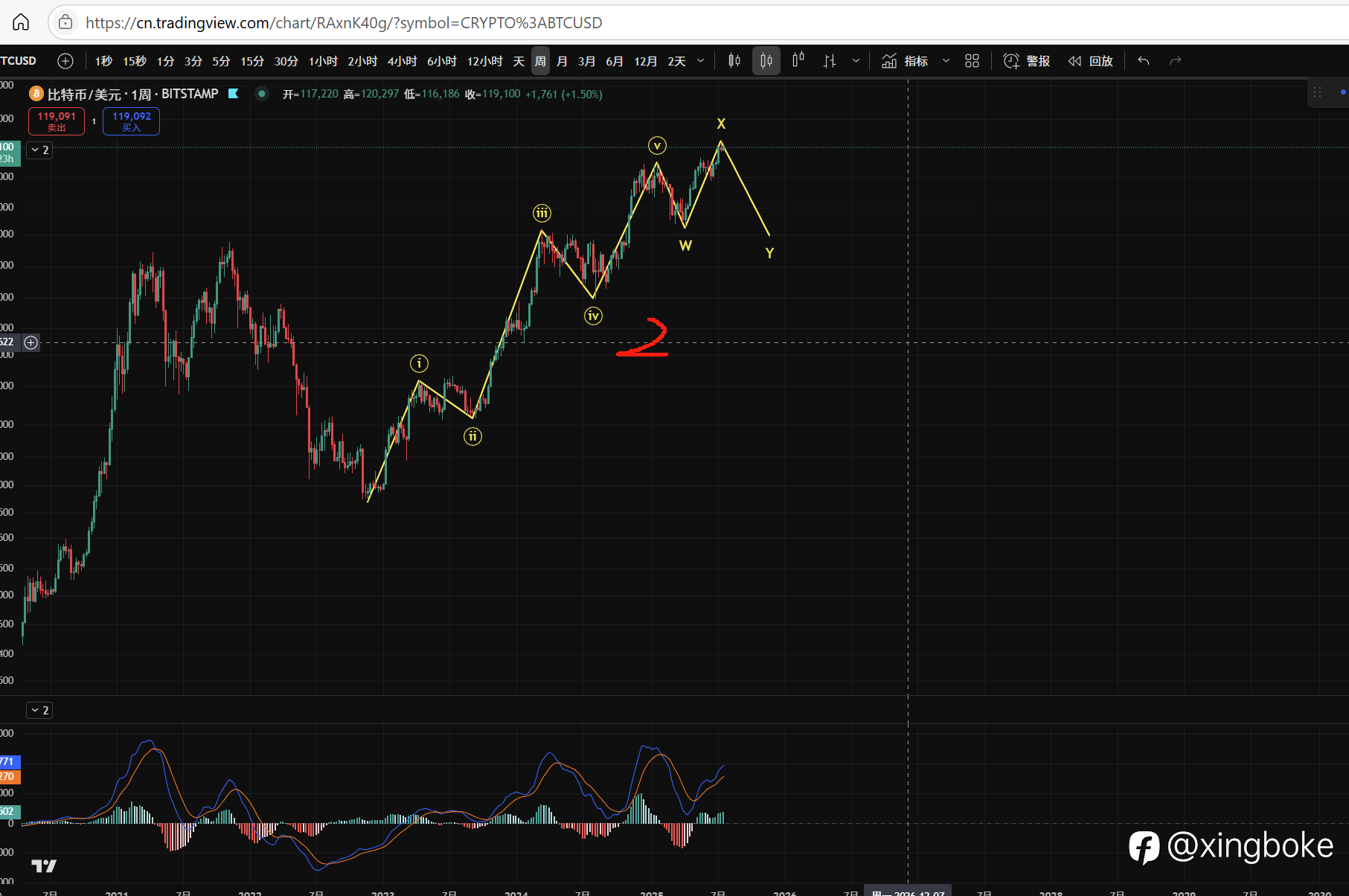1349x896 pixels.
Task: Click the wave label circled v
Action: click(x=657, y=145)
